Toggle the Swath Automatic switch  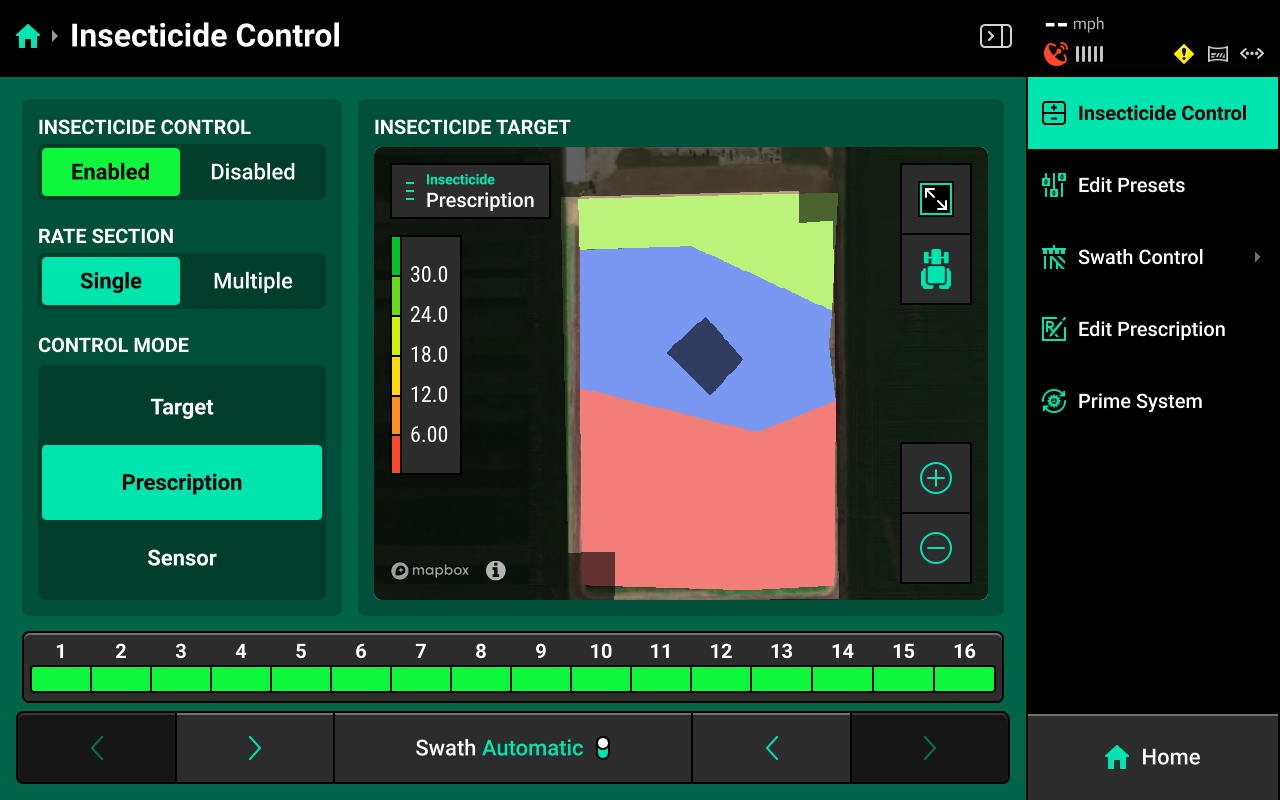tap(602, 748)
